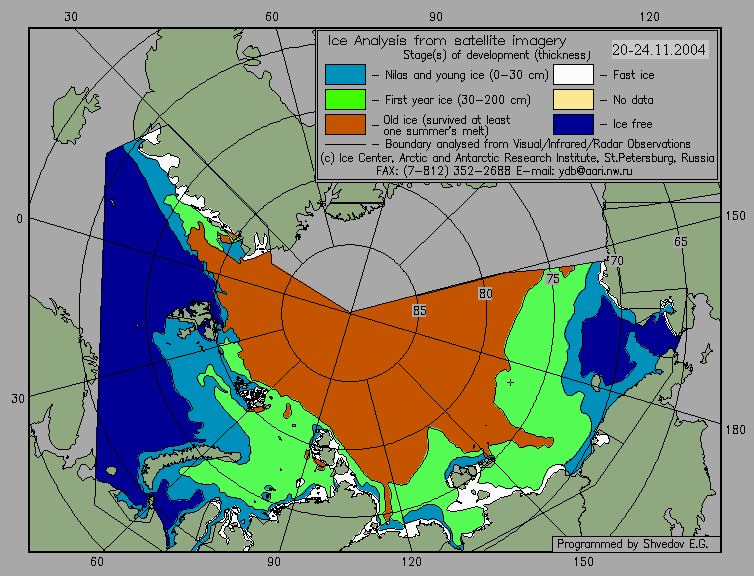Click the 120 longitude label on the top margin
The height and width of the screenshot is (576, 754).
[x=650, y=17]
